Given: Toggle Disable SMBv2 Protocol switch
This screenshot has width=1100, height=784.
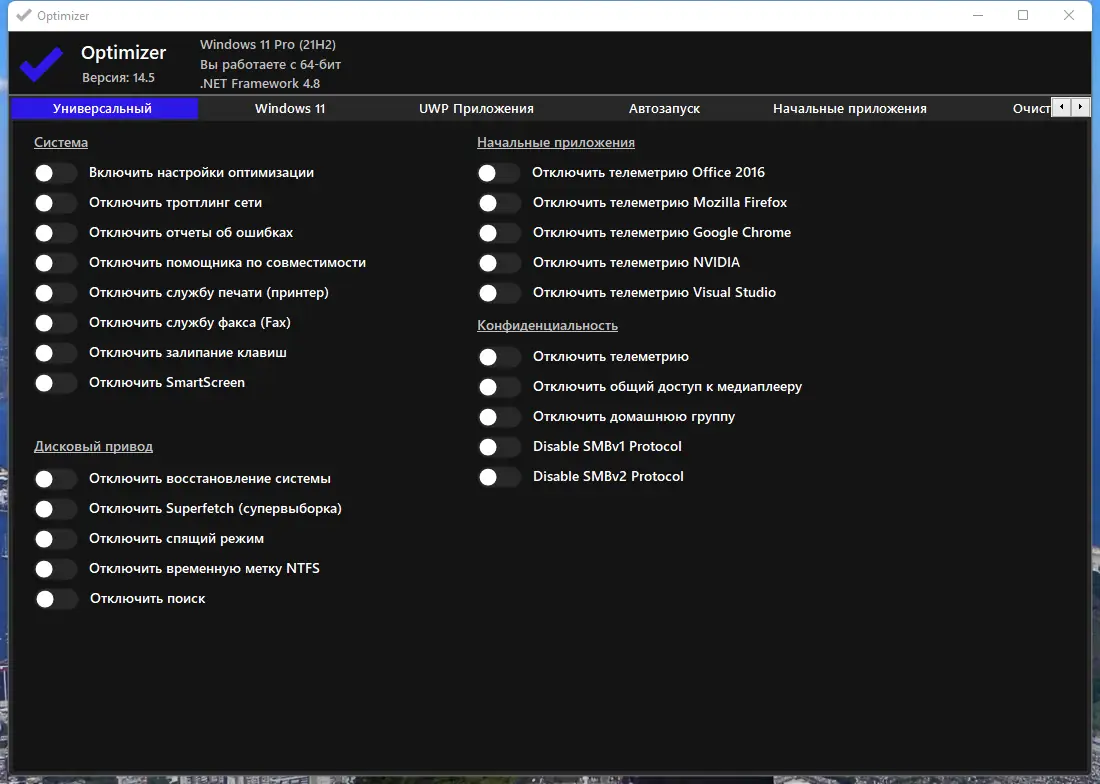Looking at the screenshot, I should pos(499,477).
